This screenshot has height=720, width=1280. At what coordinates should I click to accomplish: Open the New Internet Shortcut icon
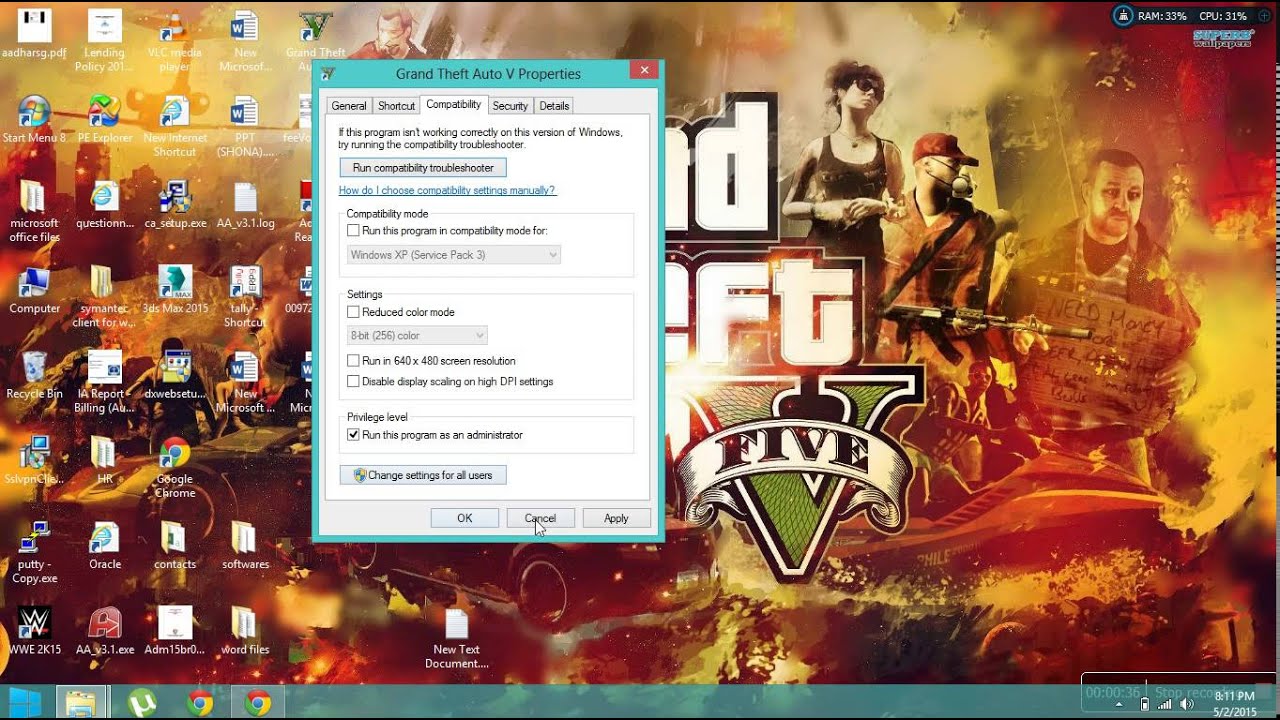pyautogui.click(x=175, y=126)
